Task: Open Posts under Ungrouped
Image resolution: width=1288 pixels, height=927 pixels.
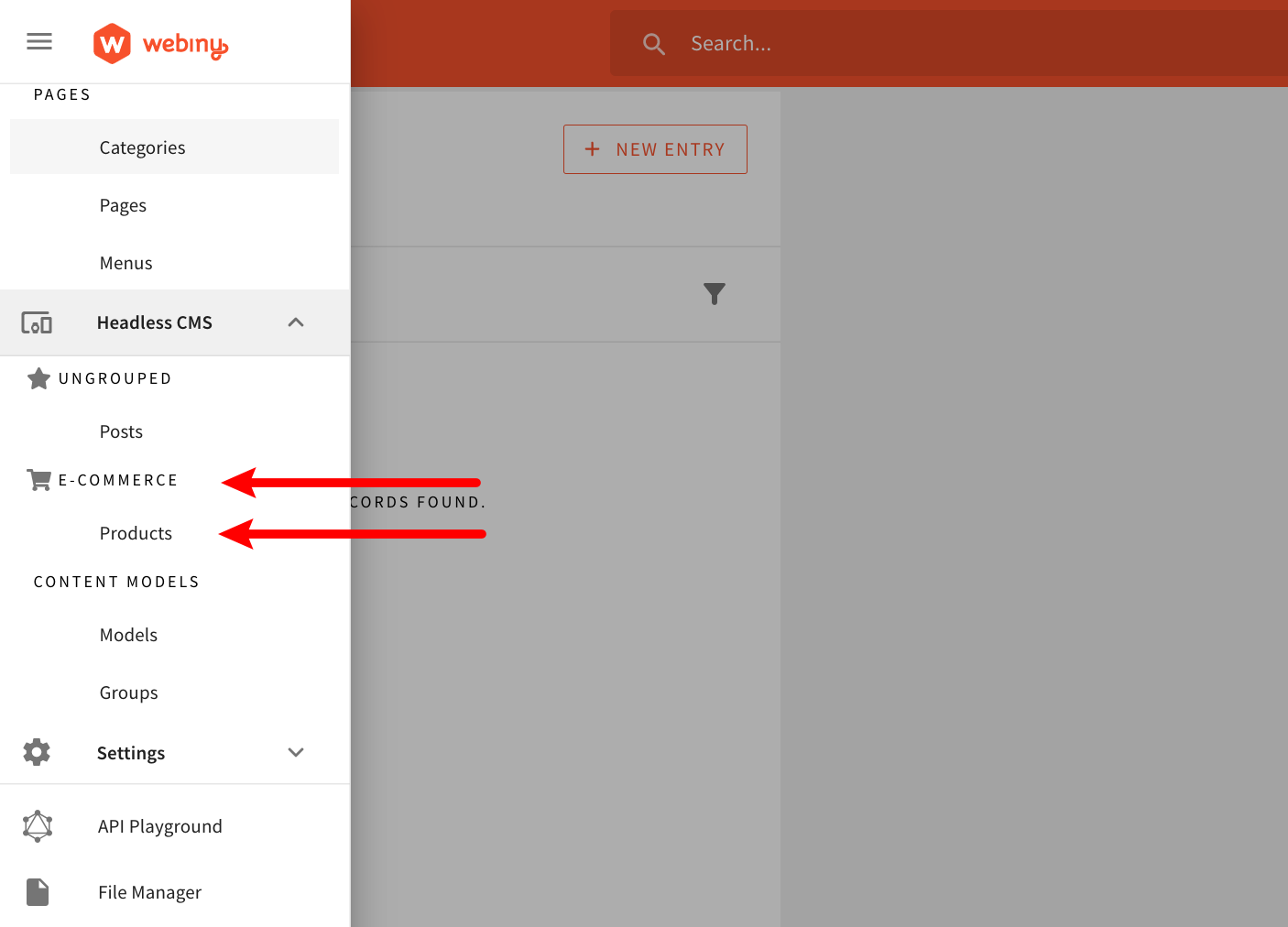Action: click(121, 431)
